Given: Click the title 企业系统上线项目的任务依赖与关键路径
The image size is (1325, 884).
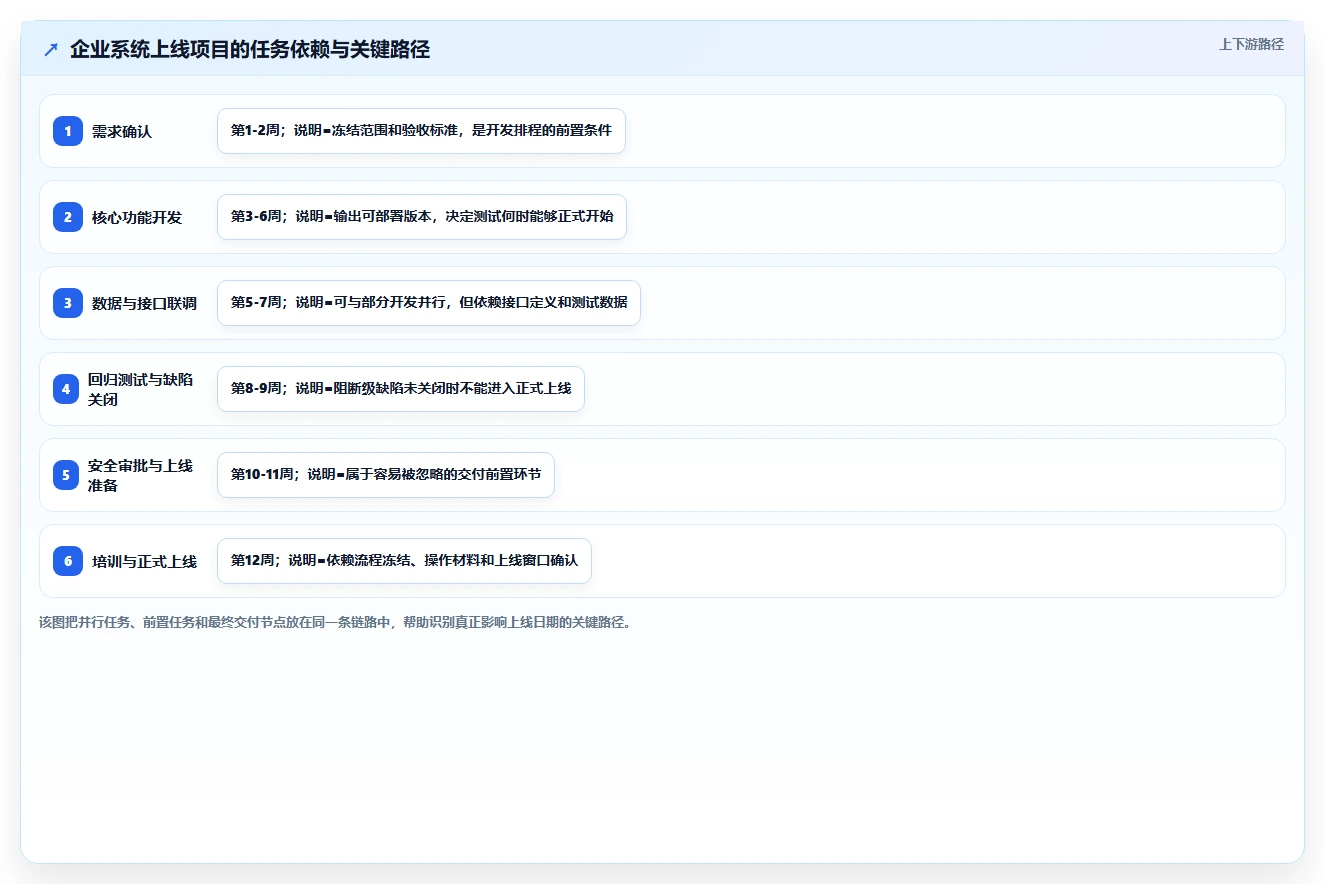Looking at the screenshot, I should 250,50.
